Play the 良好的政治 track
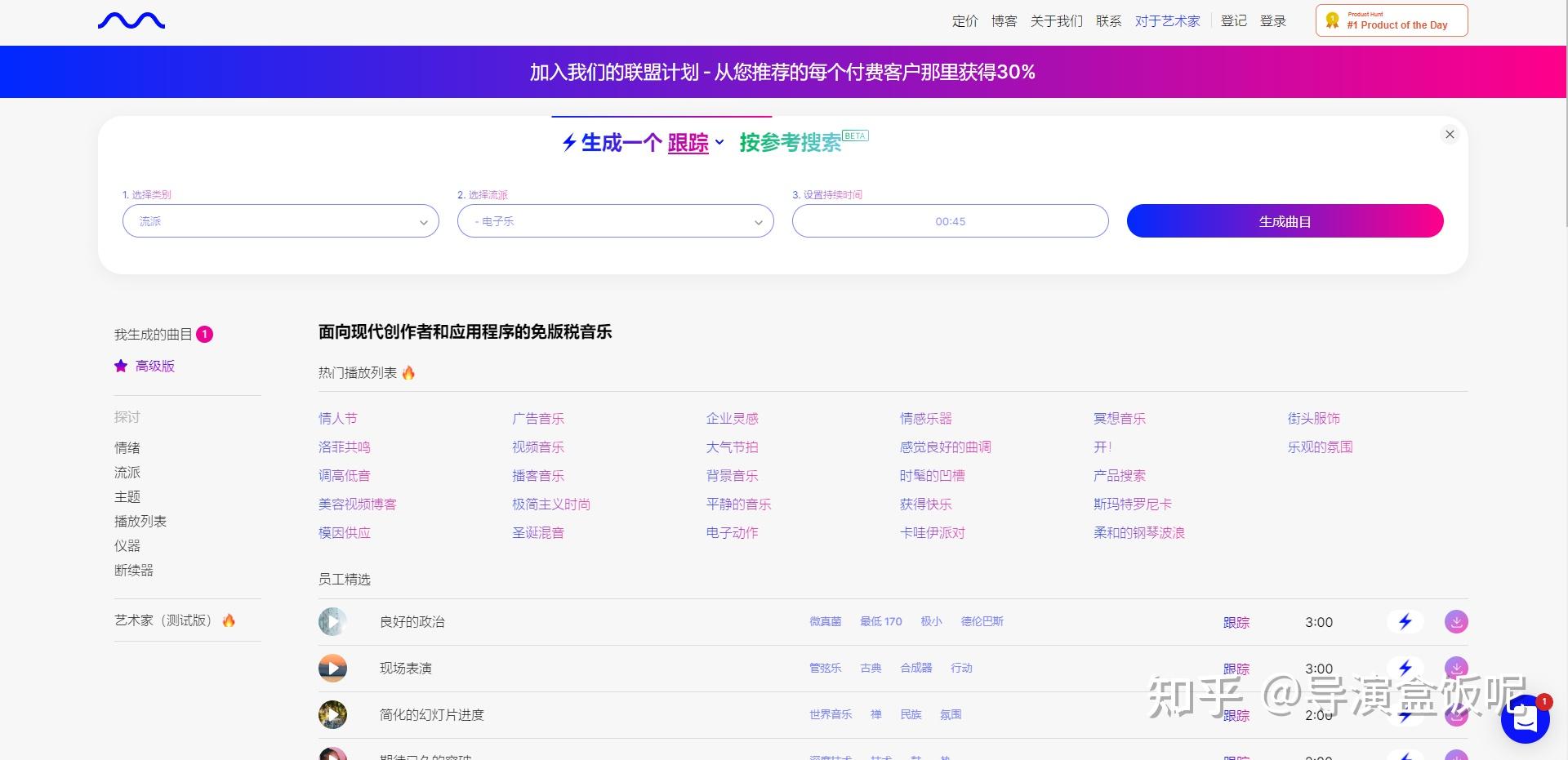The image size is (1568, 760). coord(332,621)
